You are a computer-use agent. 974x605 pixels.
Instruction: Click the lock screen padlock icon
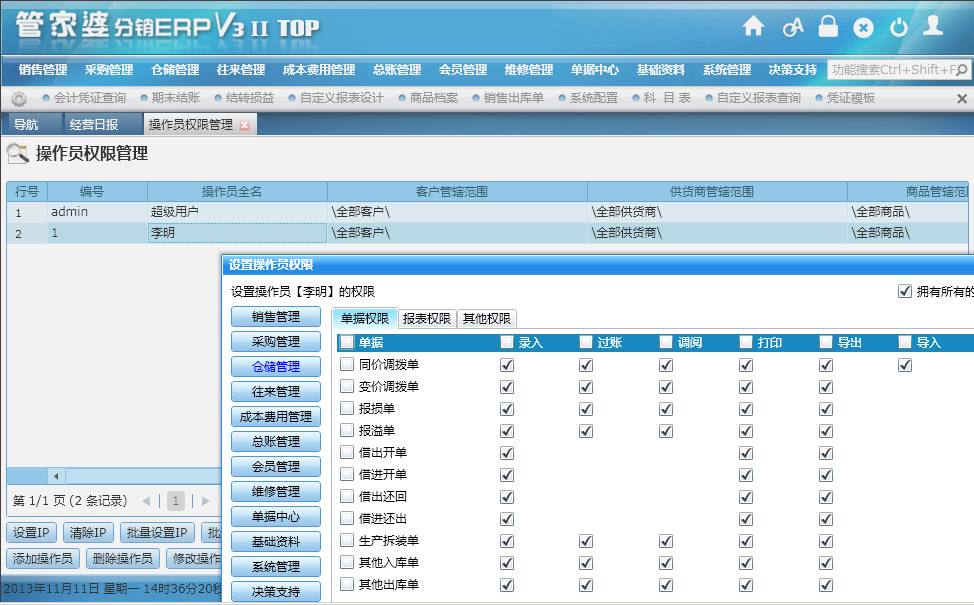click(828, 27)
